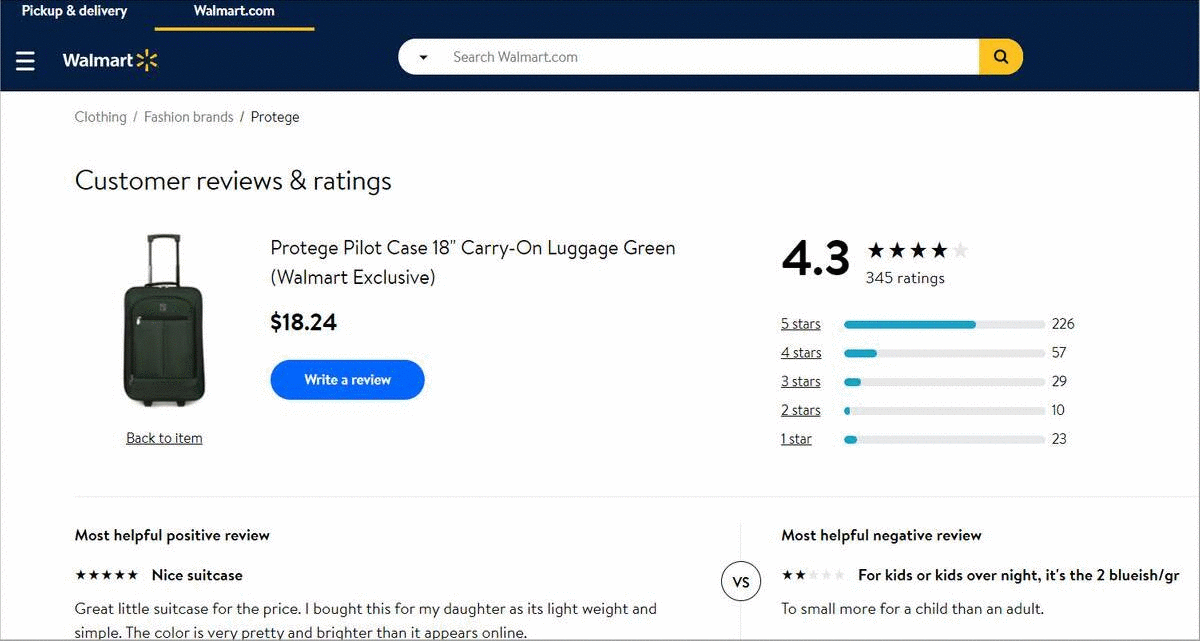Click the 10 count for 2 stars
The height and width of the screenshot is (641, 1200).
click(x=1058, y=410)
